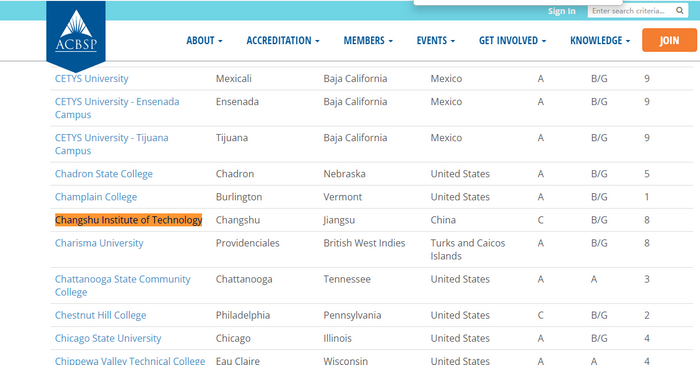The image size is (700, 365).
Task: Click the Sign In link
Action: point(562,11)
